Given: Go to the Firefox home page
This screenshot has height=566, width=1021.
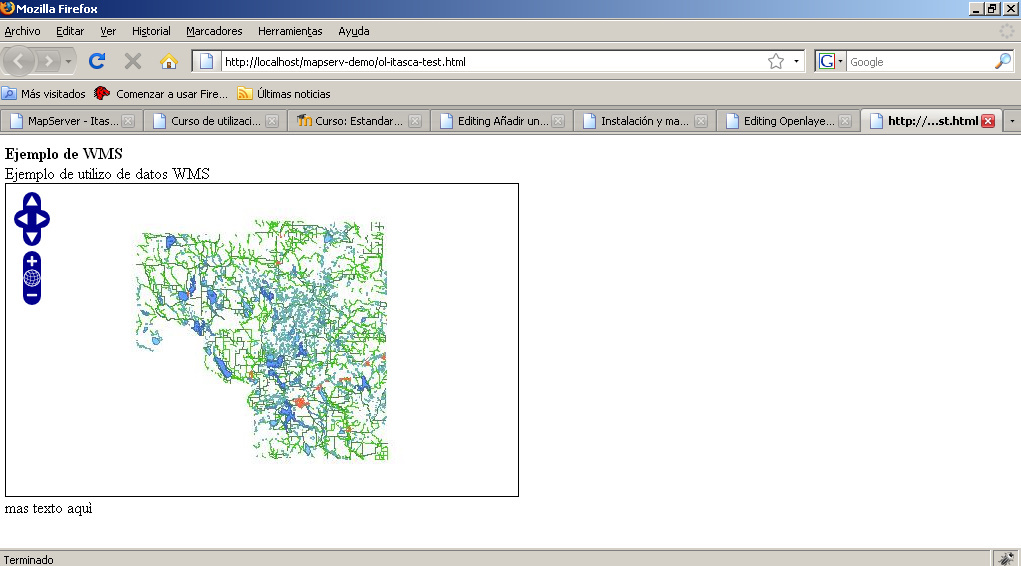Looking at the screenshot, I should (x=168, y=62).
